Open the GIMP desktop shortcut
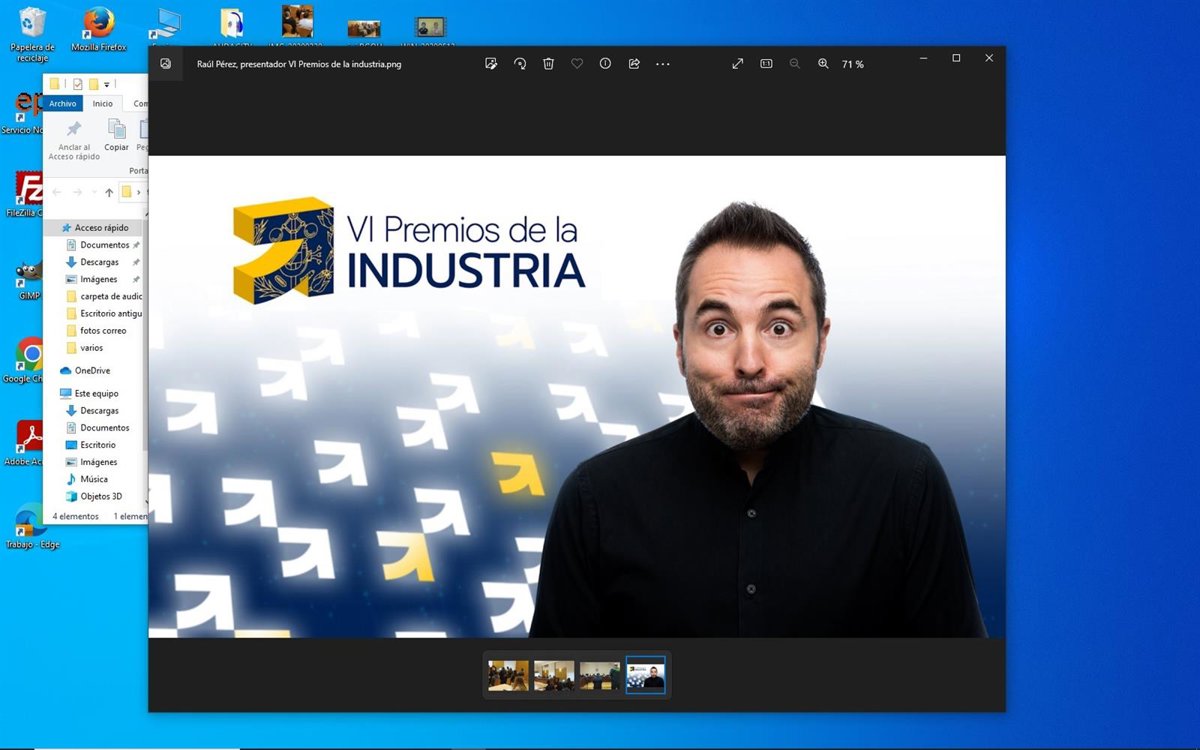 pyautogui.click(x=28, y=278)
